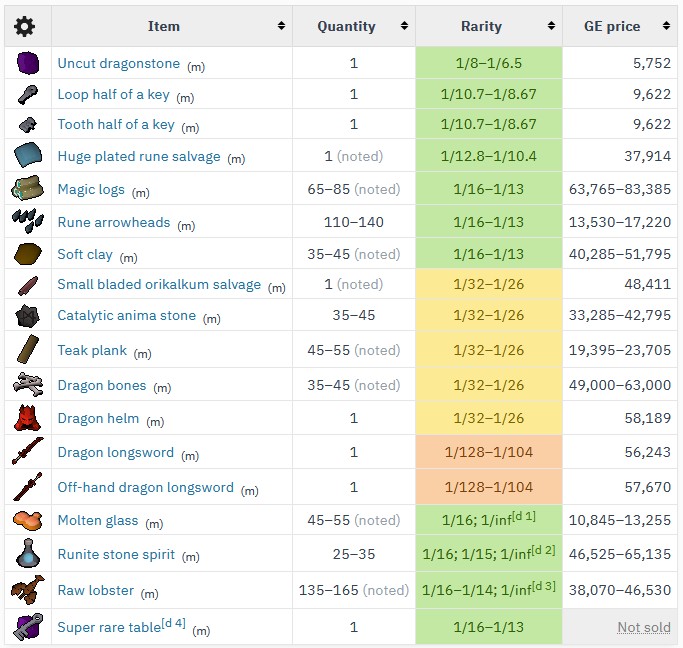Open the Rune arrowheads link

(114, 223)
